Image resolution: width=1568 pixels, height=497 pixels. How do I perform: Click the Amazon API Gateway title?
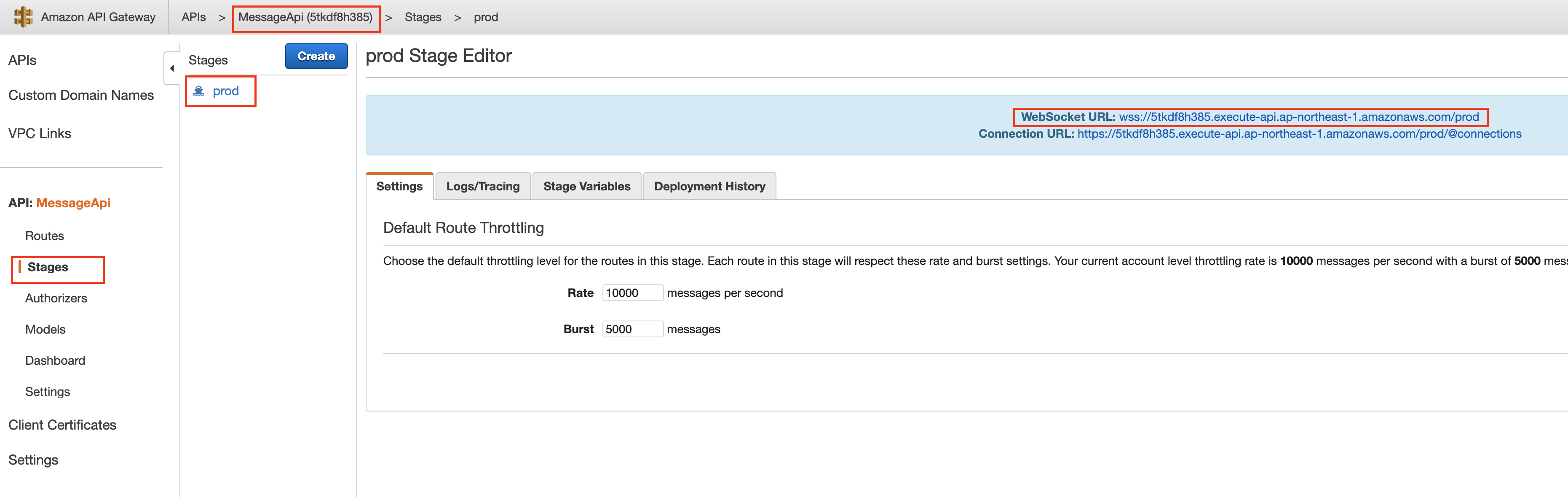point(98,17)
